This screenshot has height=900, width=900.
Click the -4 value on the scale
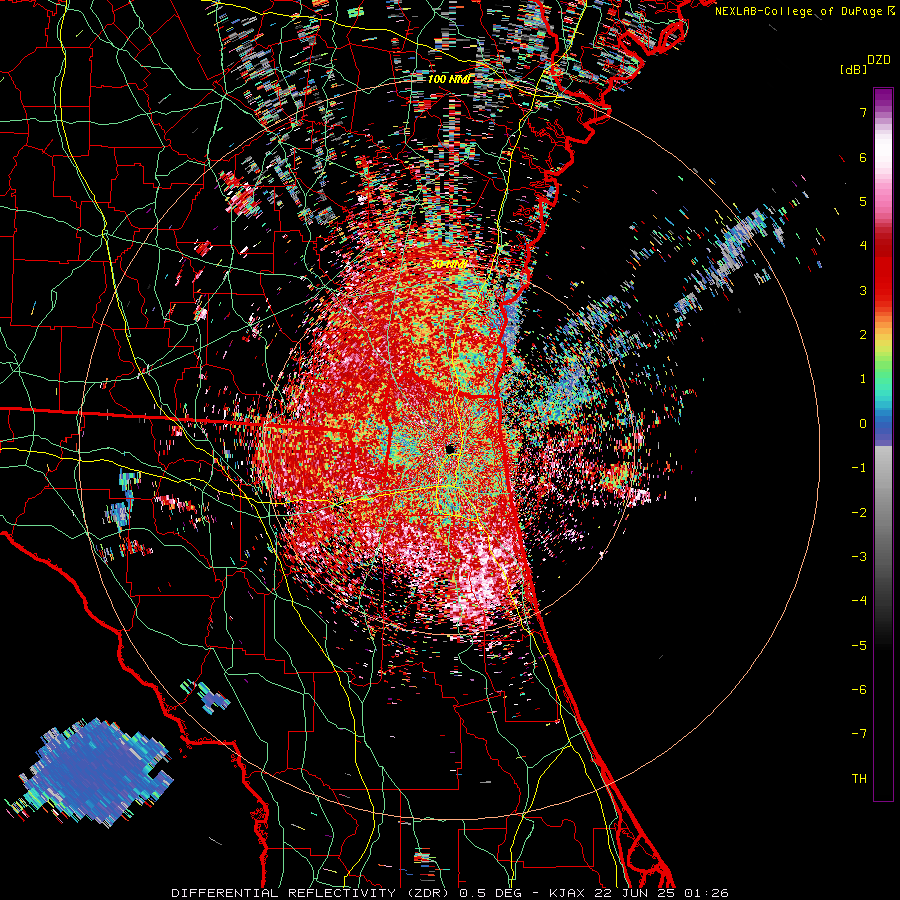pos(859,601)
